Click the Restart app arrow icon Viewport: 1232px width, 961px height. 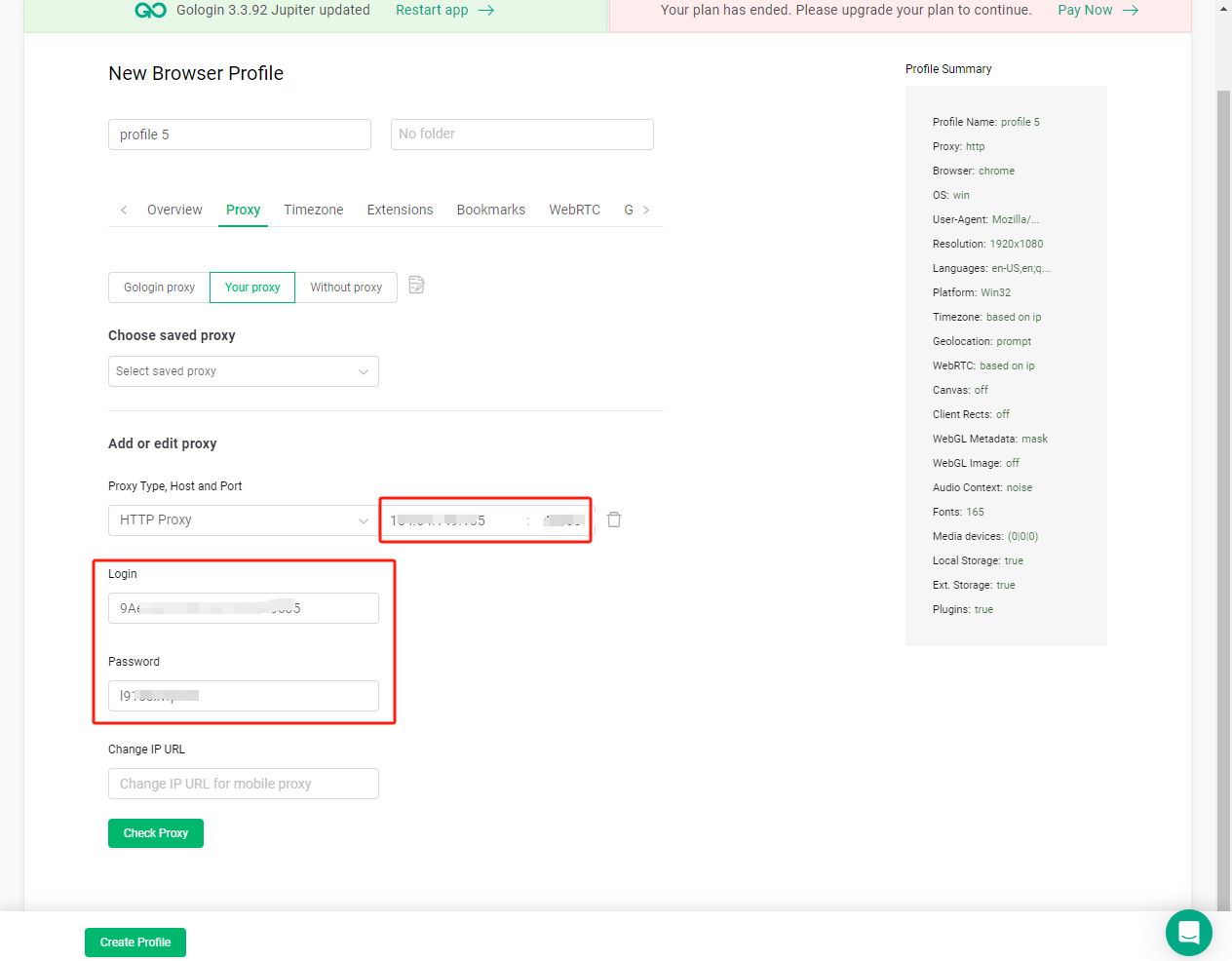tap(486, 10)
